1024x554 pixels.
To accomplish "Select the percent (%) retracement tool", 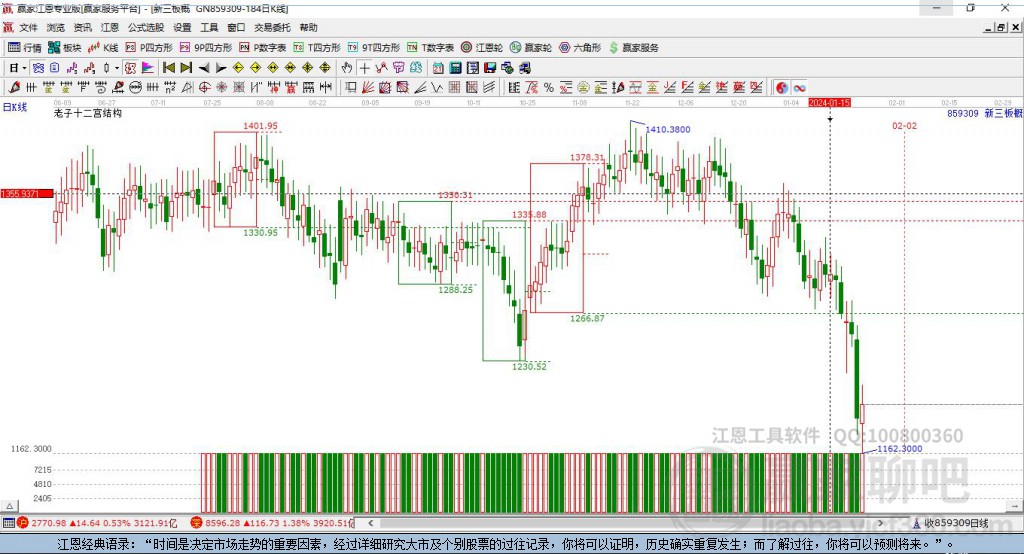I will (549, 88).
